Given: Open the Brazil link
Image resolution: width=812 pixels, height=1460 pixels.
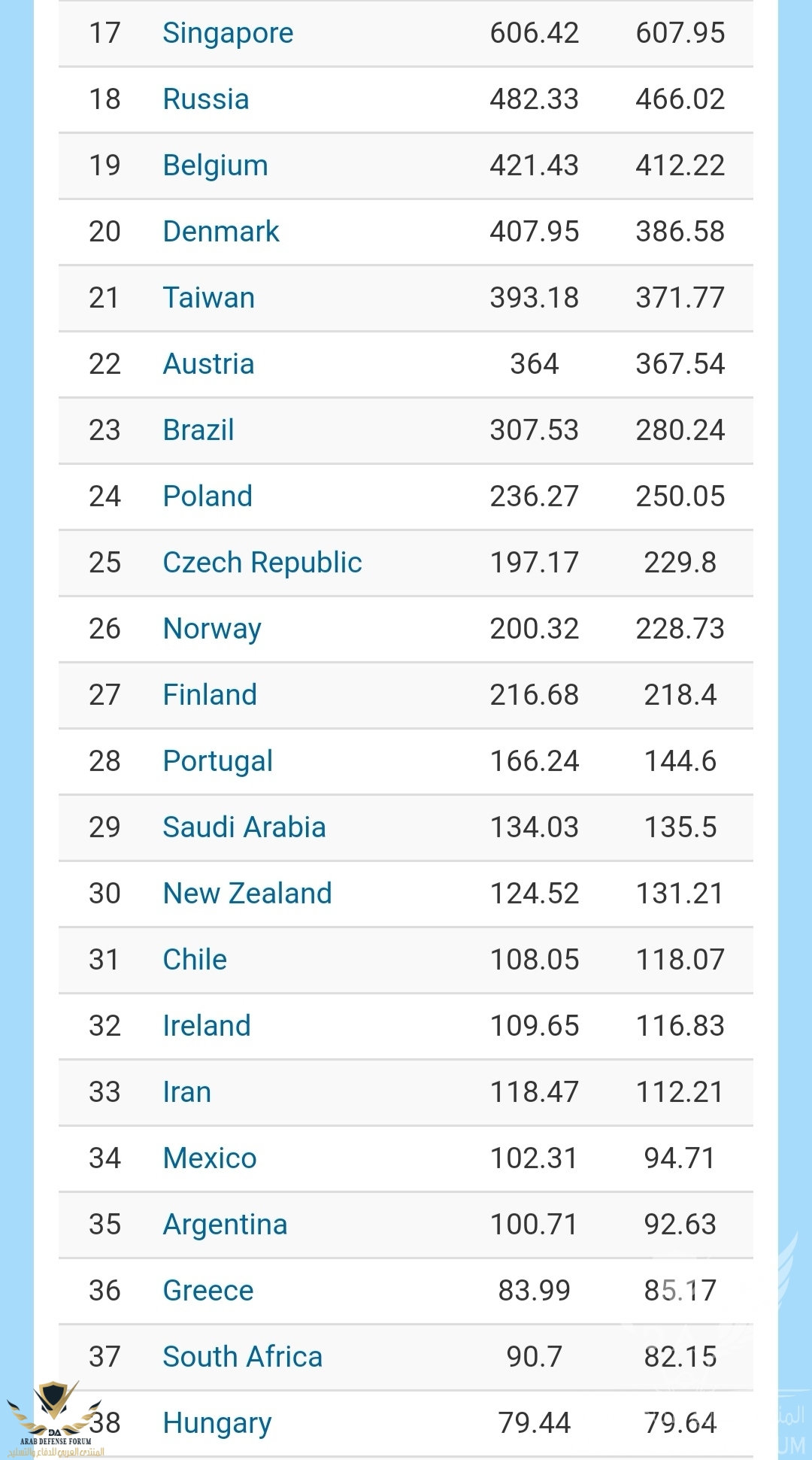Looking at the screenshot, I should click(198, 430).
